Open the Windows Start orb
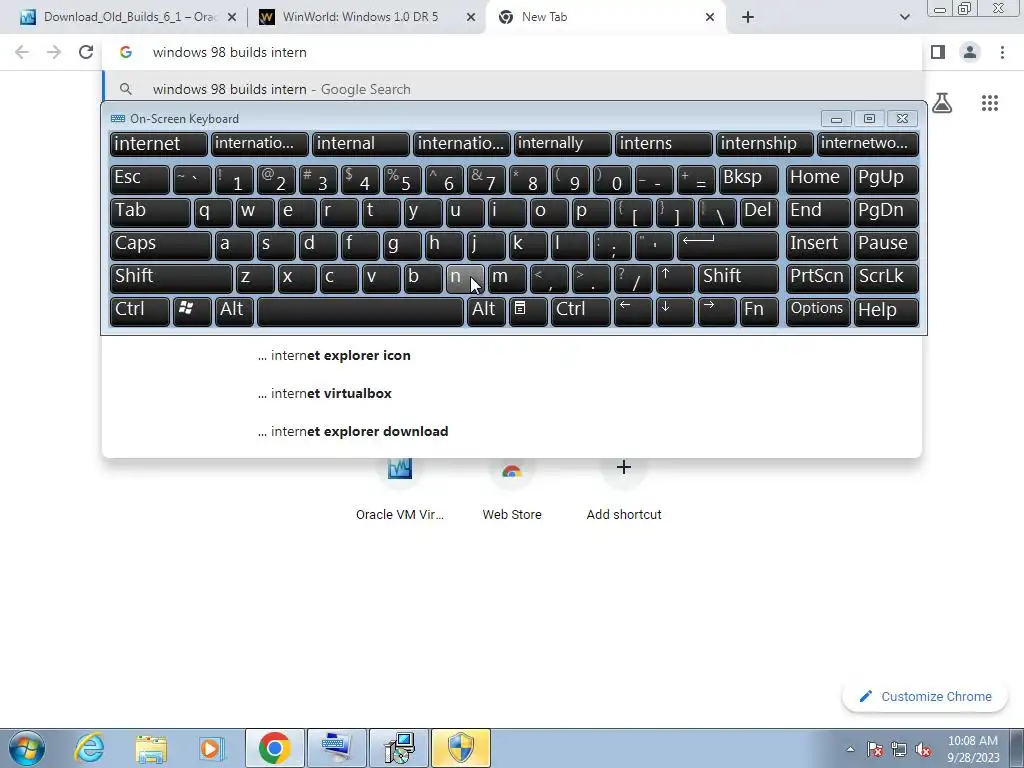 point(27,748)
